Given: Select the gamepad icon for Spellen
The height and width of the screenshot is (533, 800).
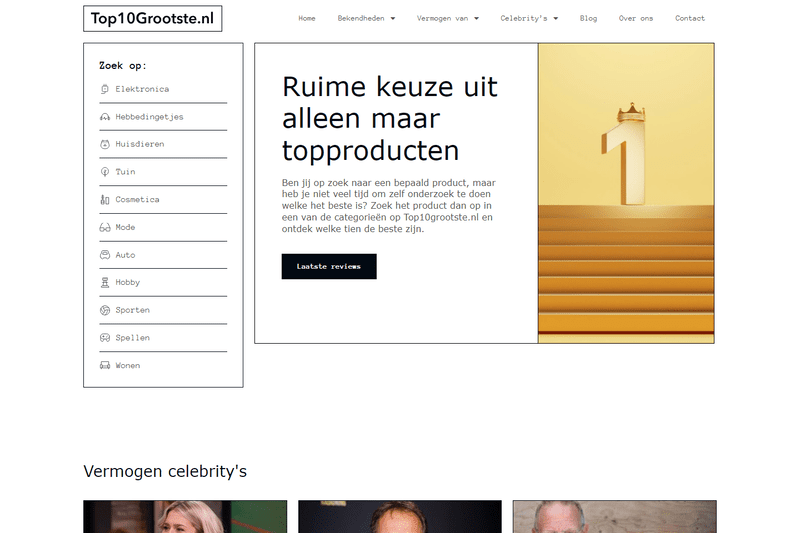Looking at the screenshot, I should tap(105, 338).
